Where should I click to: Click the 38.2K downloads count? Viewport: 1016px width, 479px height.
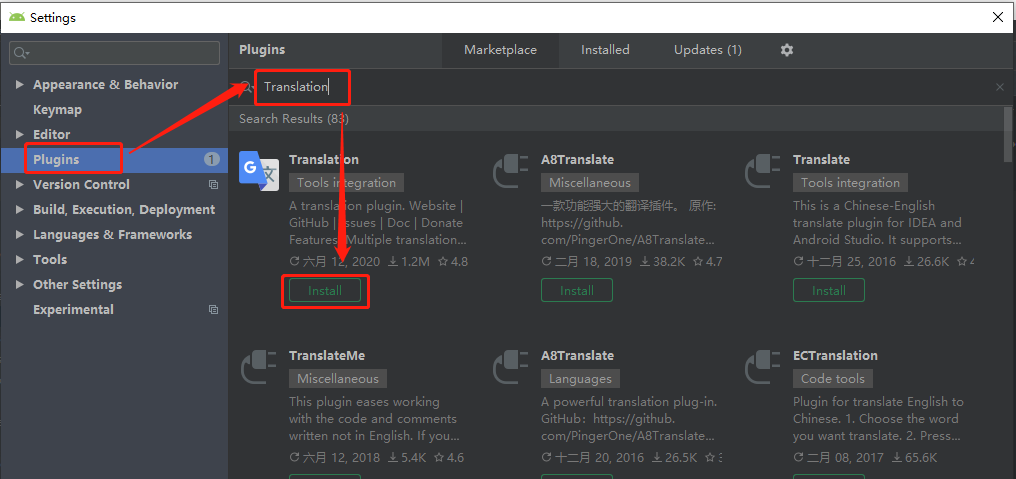click(663, 262)
